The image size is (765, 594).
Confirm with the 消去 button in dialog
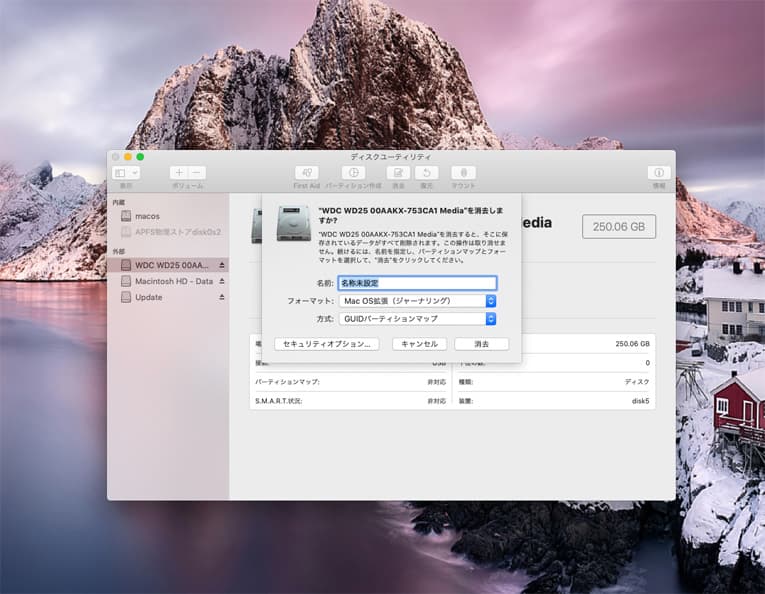point(481,344)
